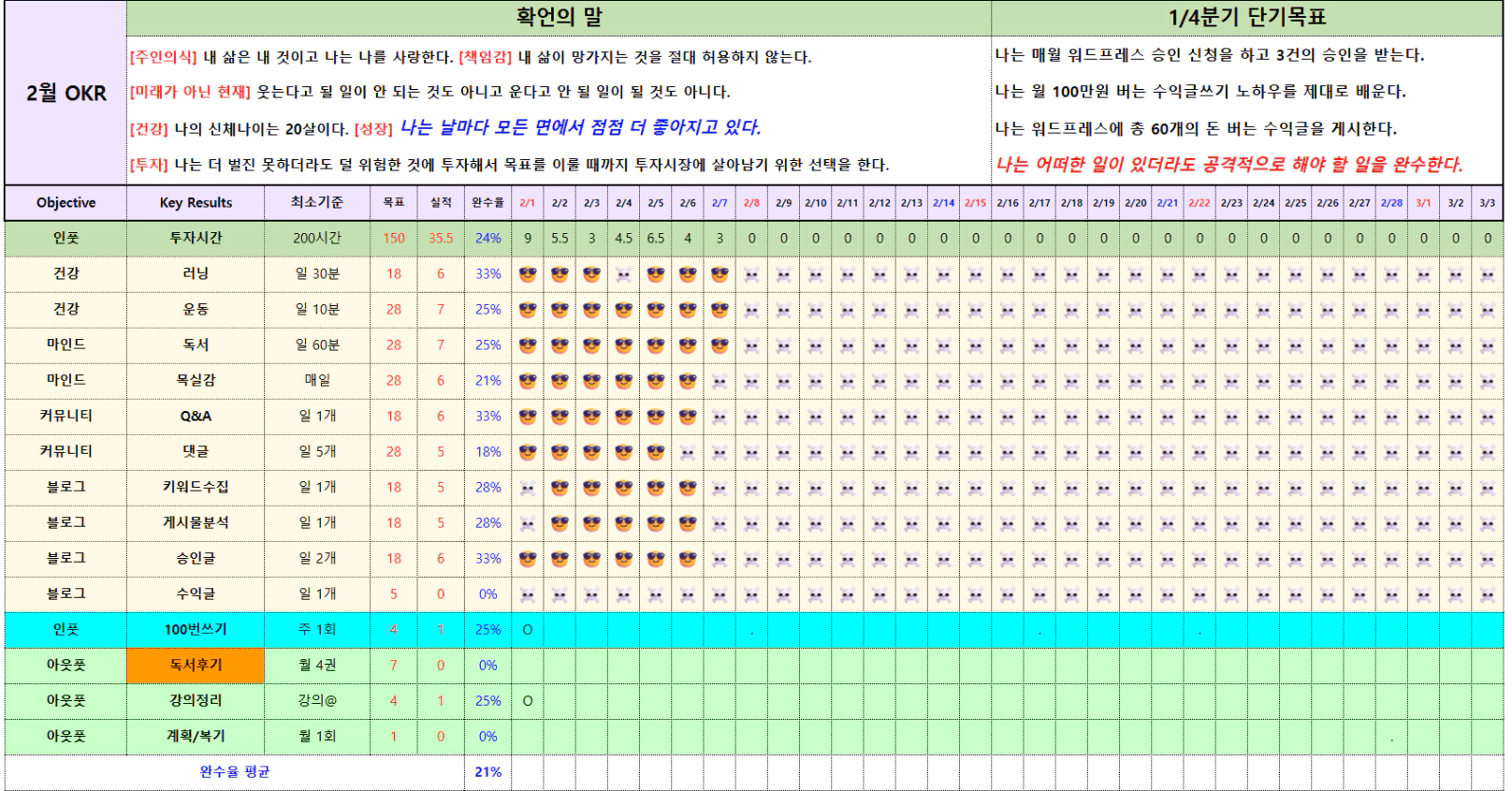Select the 2/28 date column header
This screenshot has height=791, width=1512.
pyautogui.click(x=1392, y=202)
